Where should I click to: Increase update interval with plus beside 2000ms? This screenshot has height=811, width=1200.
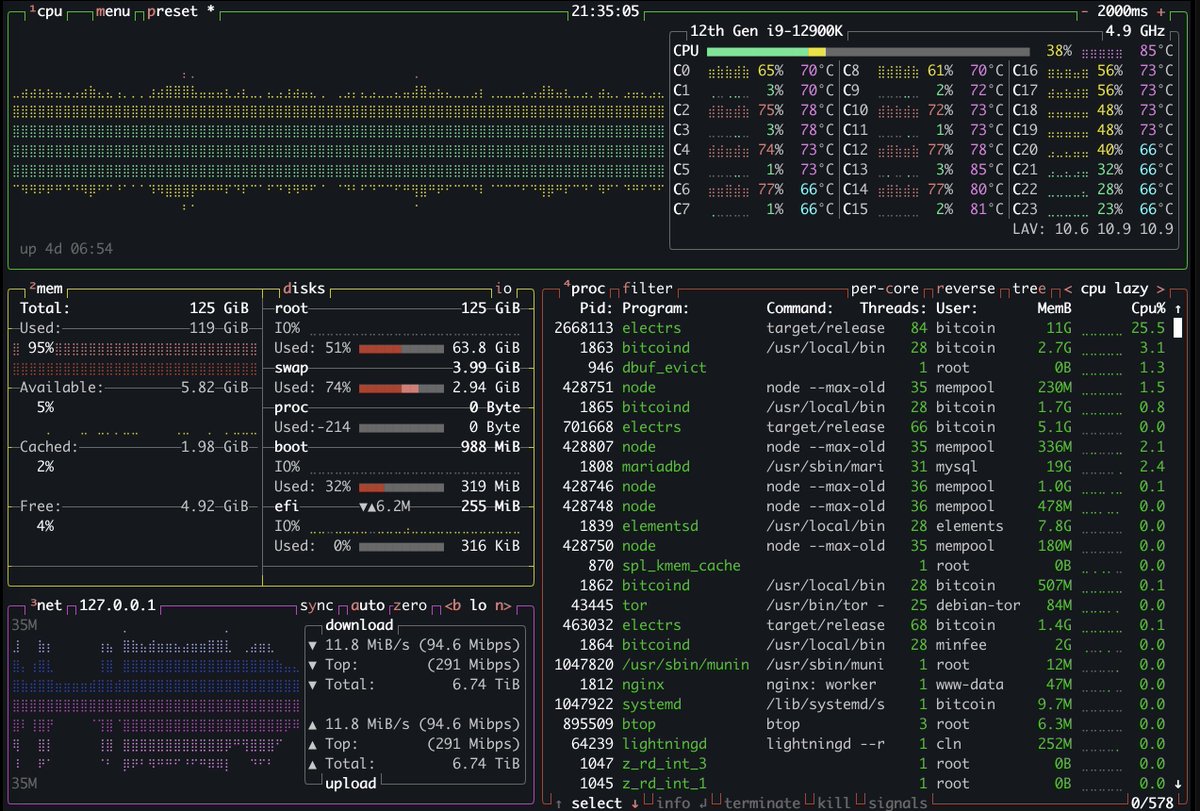point(1160,12)
